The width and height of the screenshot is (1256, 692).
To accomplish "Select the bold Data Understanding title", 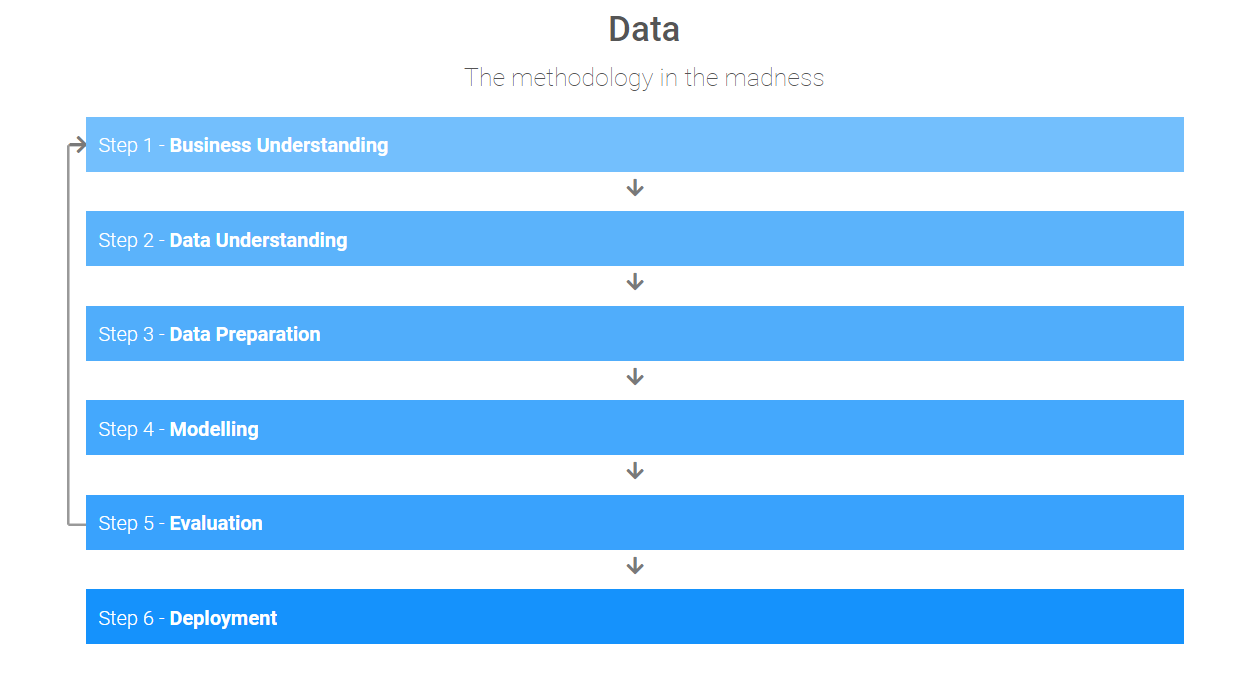I will click(x=259, y=240).
